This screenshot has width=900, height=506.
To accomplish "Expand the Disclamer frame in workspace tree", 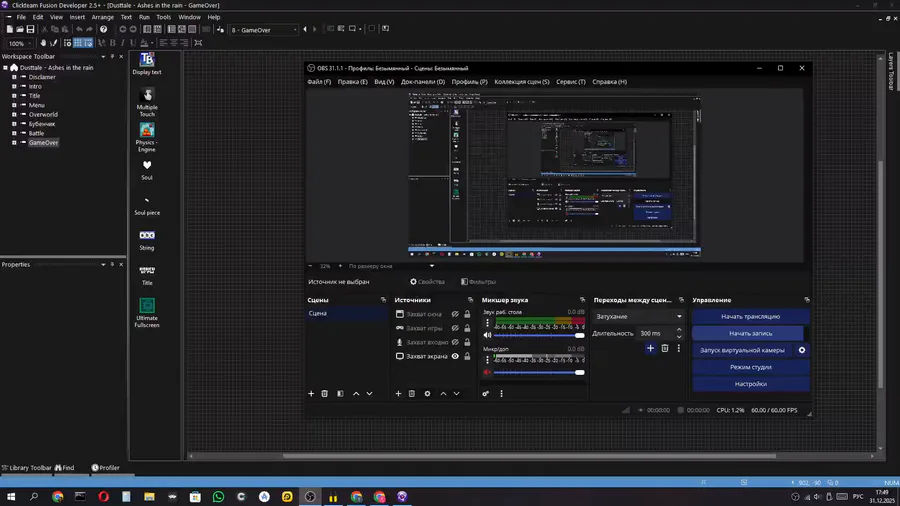I will tap(14, 77).
